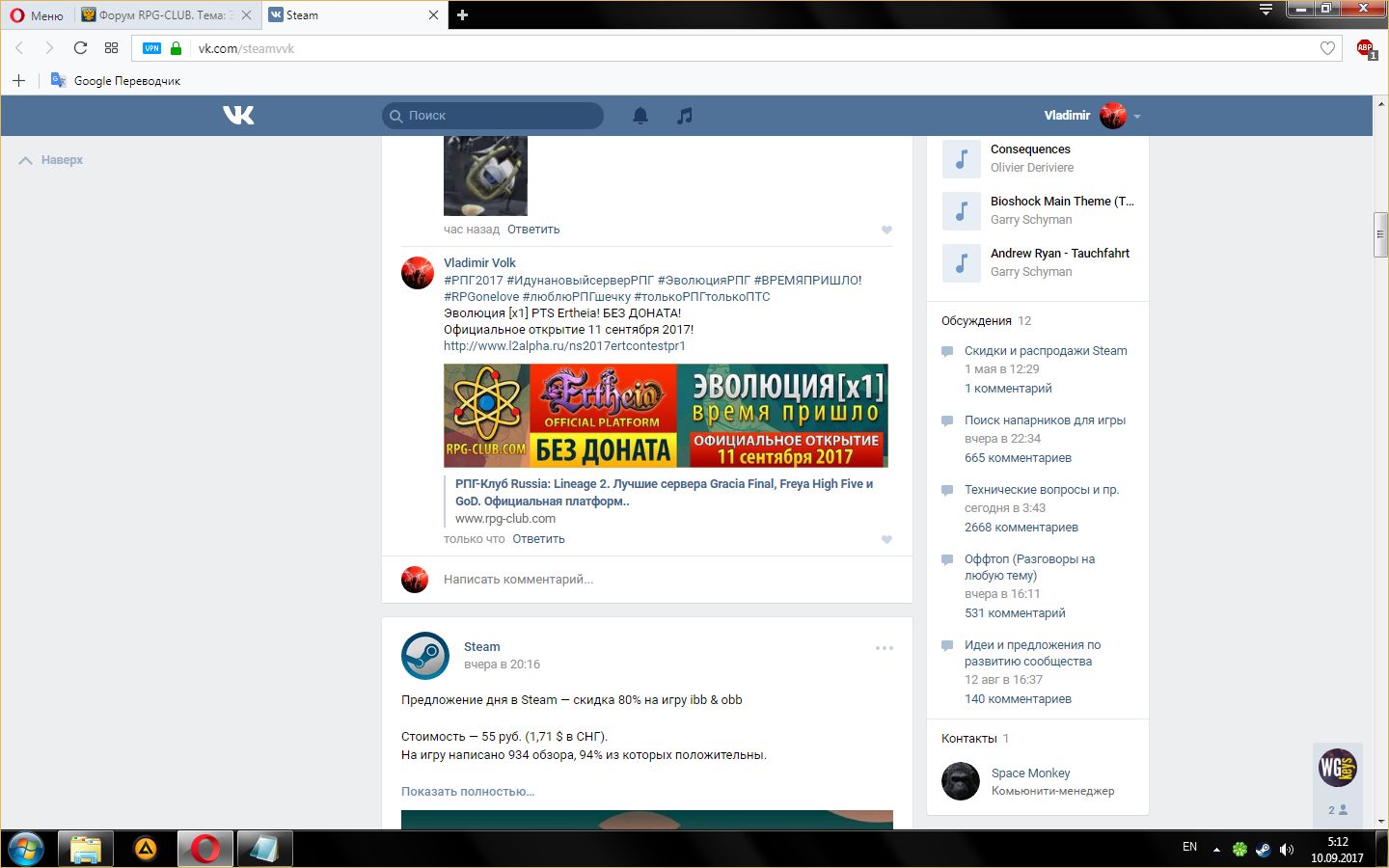Open the notifications bell icon
Screen dimensions: 1389x868
(640, 116)
